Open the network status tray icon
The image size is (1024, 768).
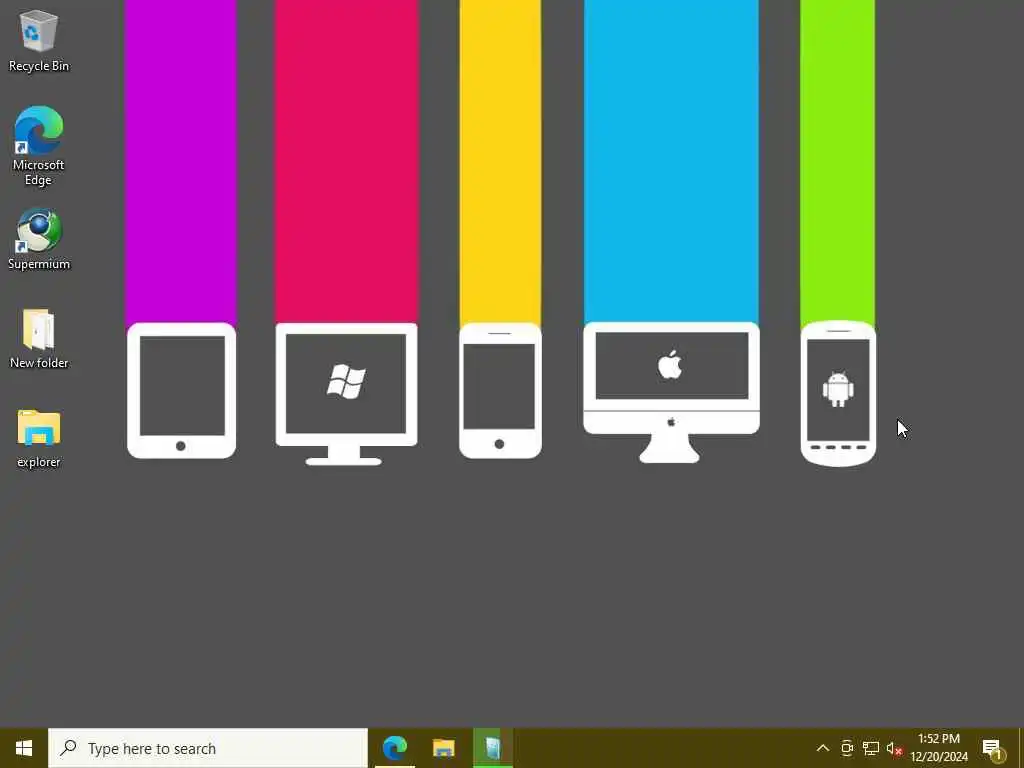pyautogui.click(x=871, y=748)
